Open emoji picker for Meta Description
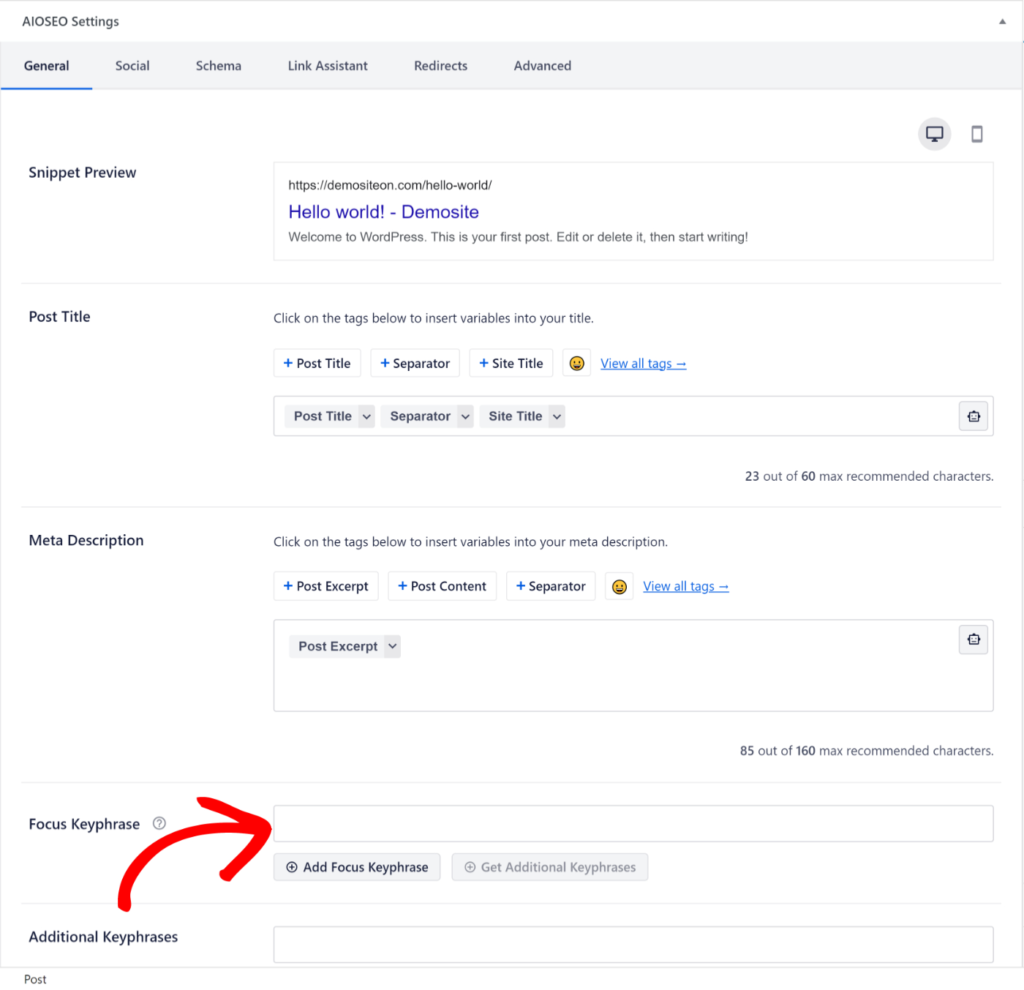The image size is (1024, 990). pos(619,586)
